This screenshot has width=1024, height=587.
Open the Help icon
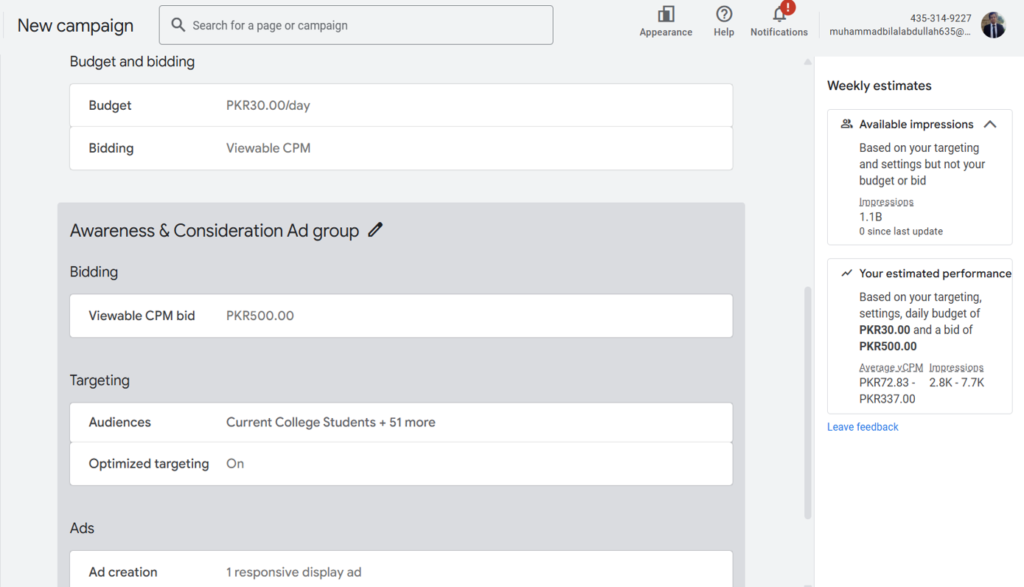point(724,14)
